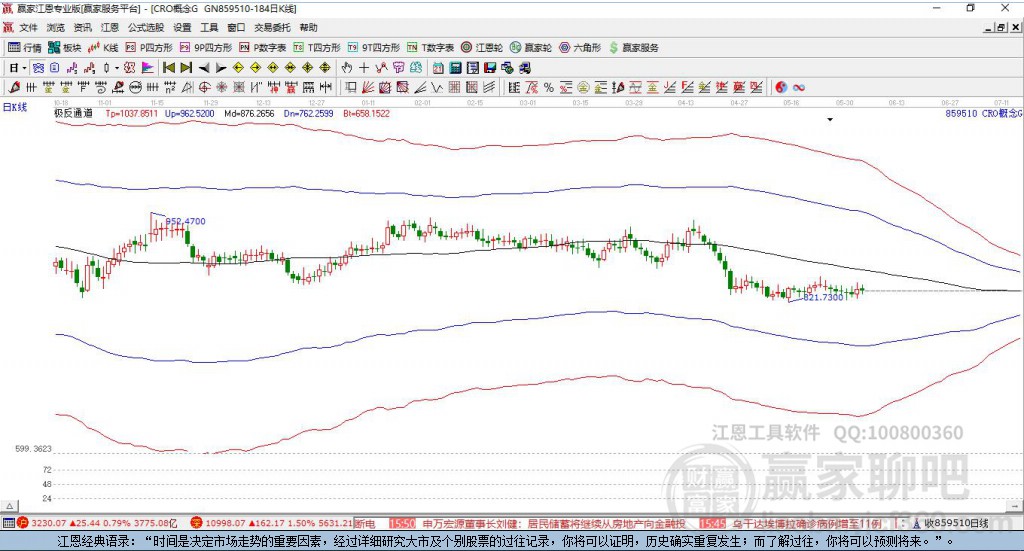Screen dimensions: 1024x551
Task: Click the 821.7300 low price label
Action: click(823, 297)
